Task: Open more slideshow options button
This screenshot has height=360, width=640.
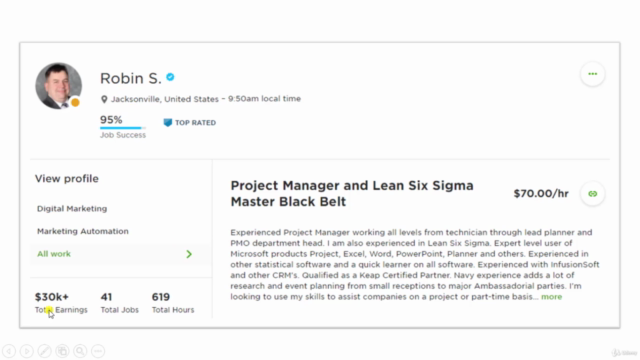Action: click(x=98, y=351)
